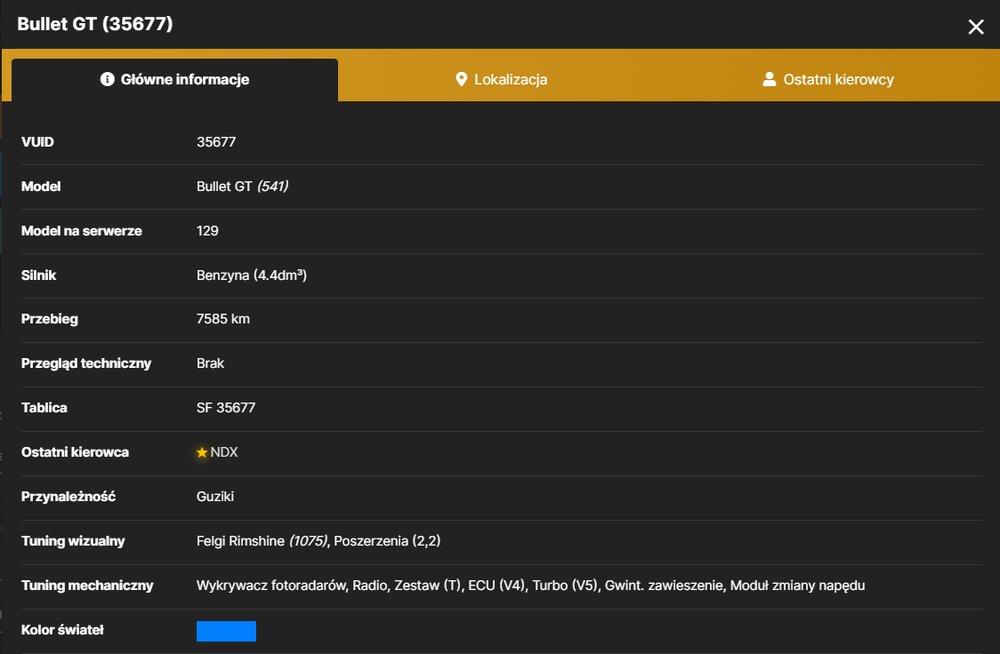Click the Przegląd techniczny Brak value
The image size is (1000, 654).
point(210,364)
